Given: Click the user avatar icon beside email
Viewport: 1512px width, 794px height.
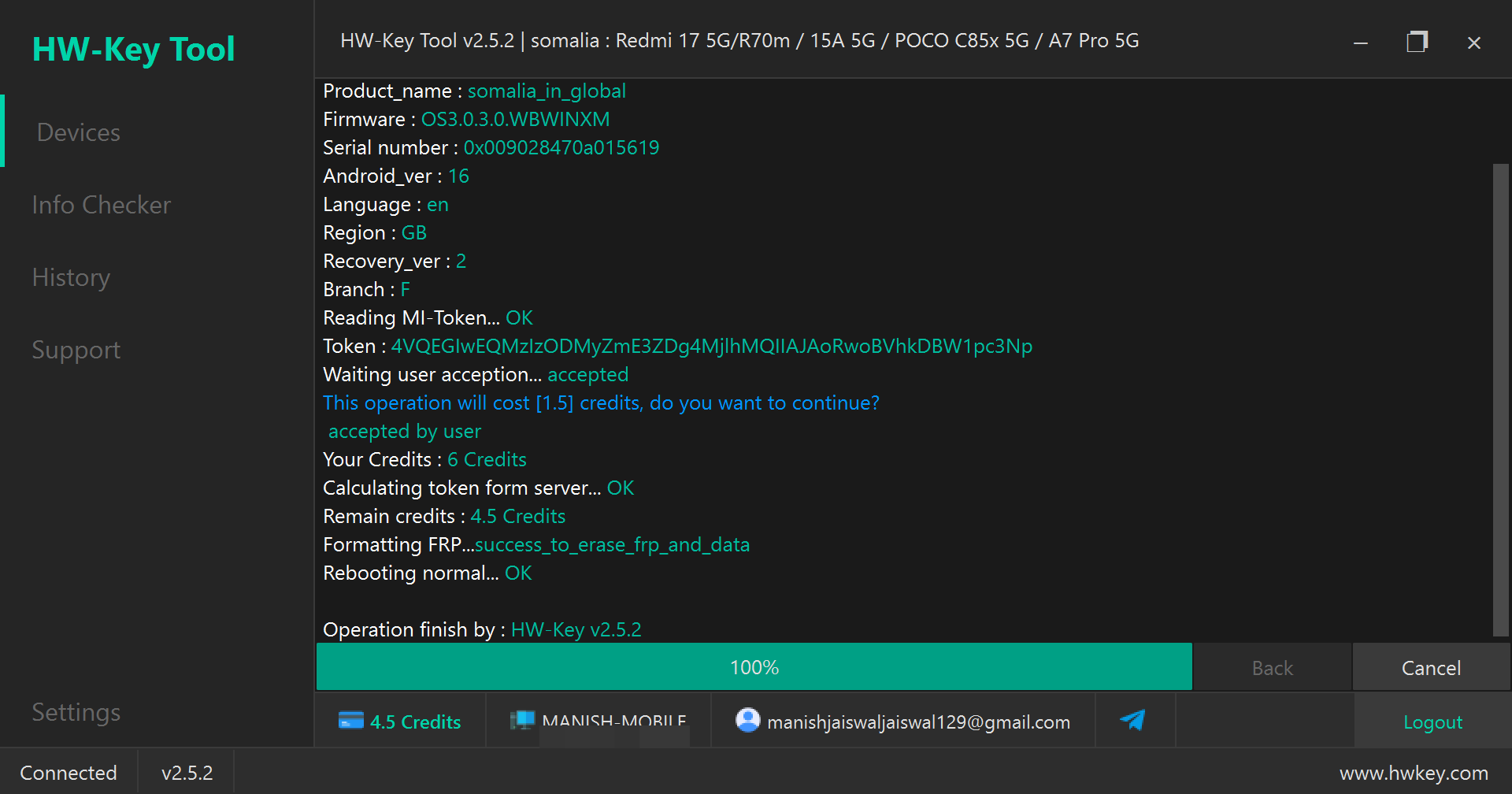Looking at the screenshot, I should click(x=747, y=720).
